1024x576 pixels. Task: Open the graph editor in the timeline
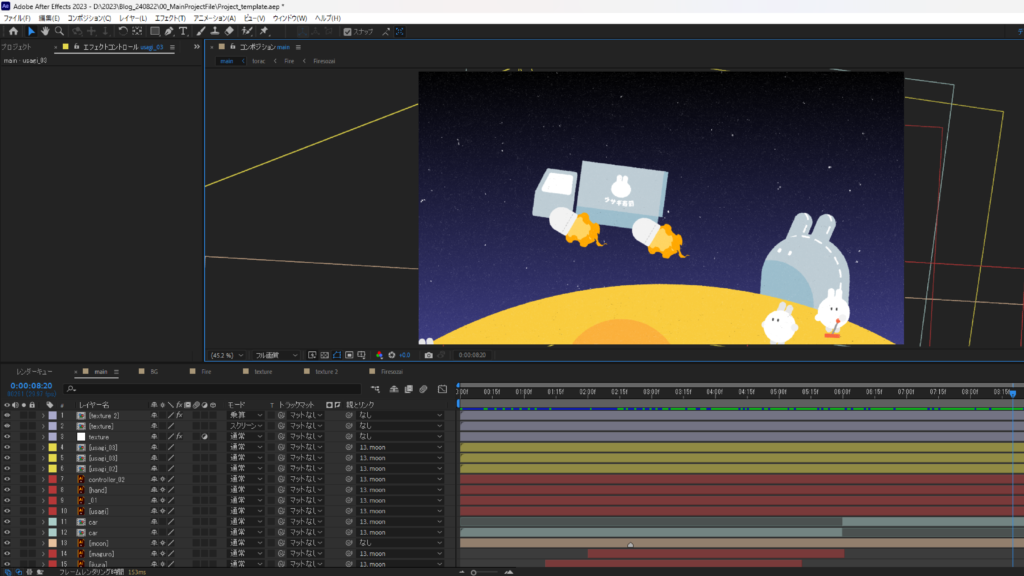[442, 389]
